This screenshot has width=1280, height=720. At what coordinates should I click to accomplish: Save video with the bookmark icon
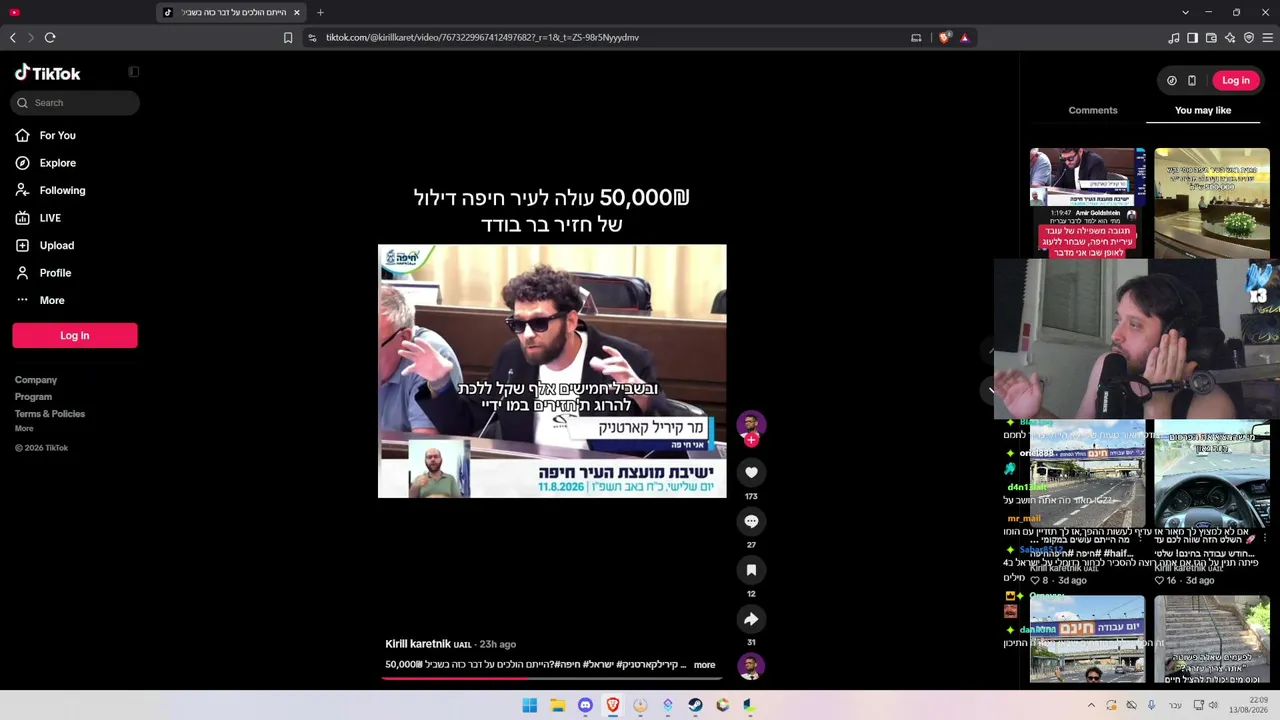(751, 570)
